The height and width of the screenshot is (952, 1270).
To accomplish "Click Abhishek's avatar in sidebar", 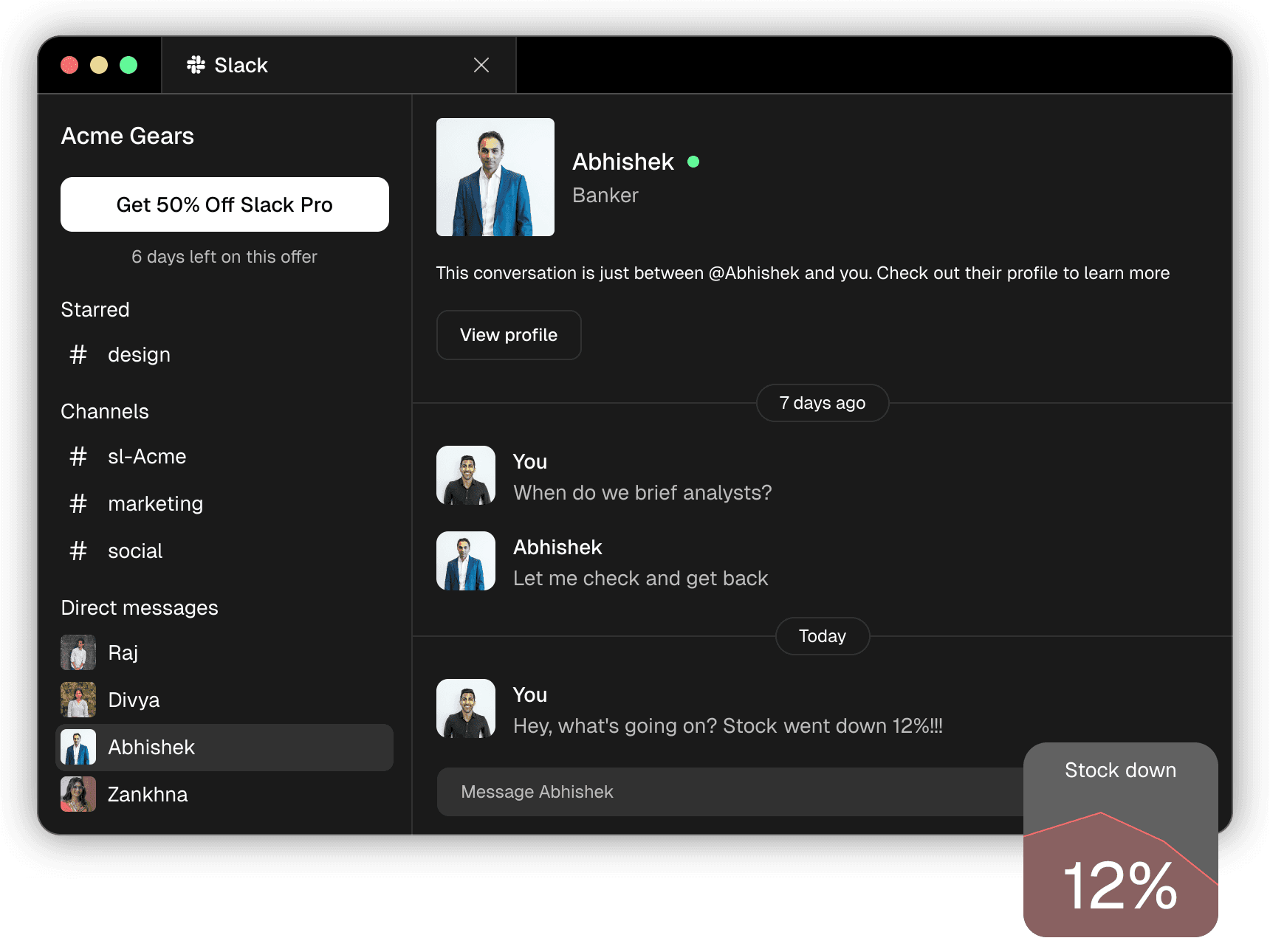I will [x=78, y=747].
